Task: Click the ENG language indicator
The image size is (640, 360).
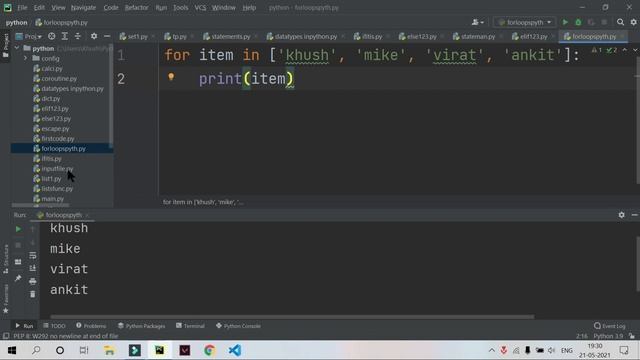Action: click(x=567, y=350)
